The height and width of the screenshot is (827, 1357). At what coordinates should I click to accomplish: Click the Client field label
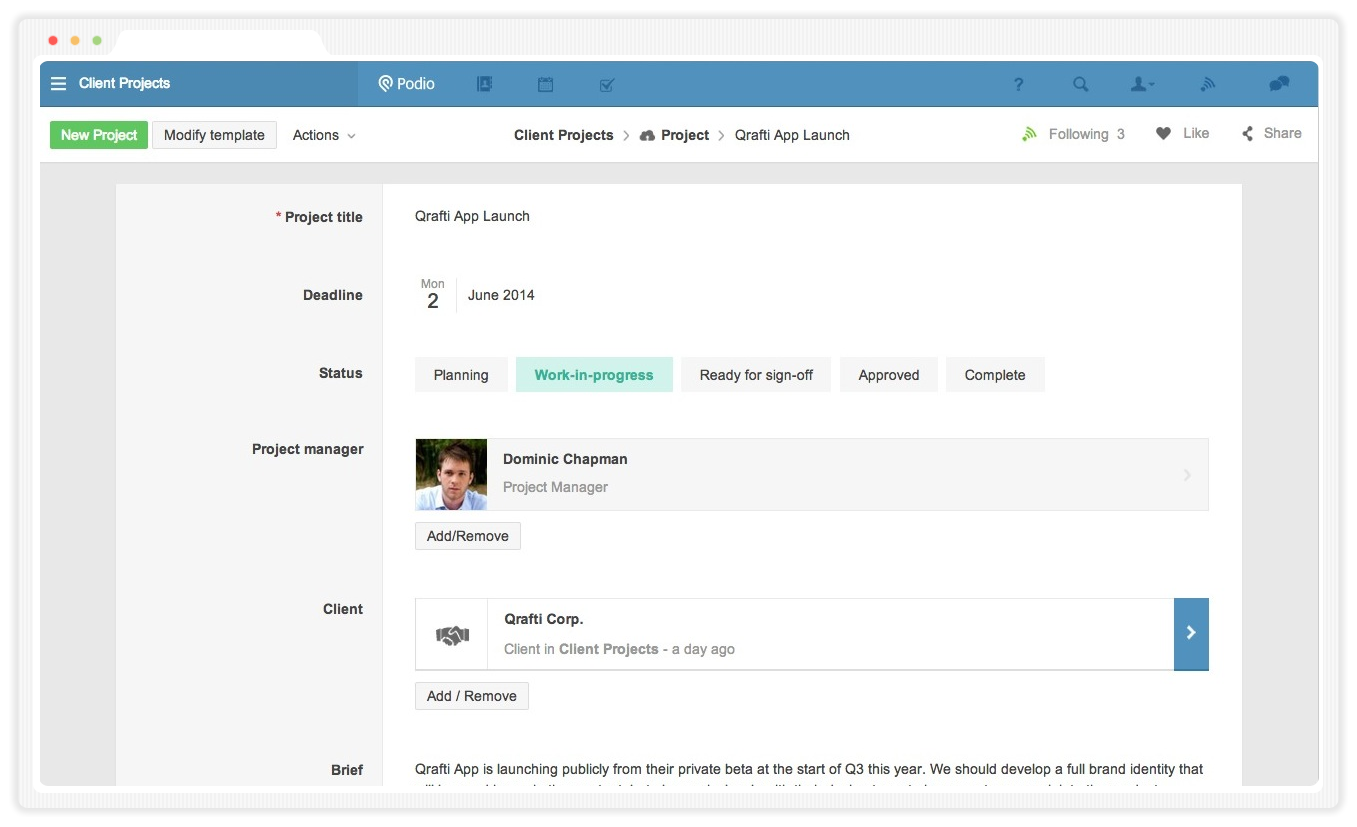click(x=343, y=609)
